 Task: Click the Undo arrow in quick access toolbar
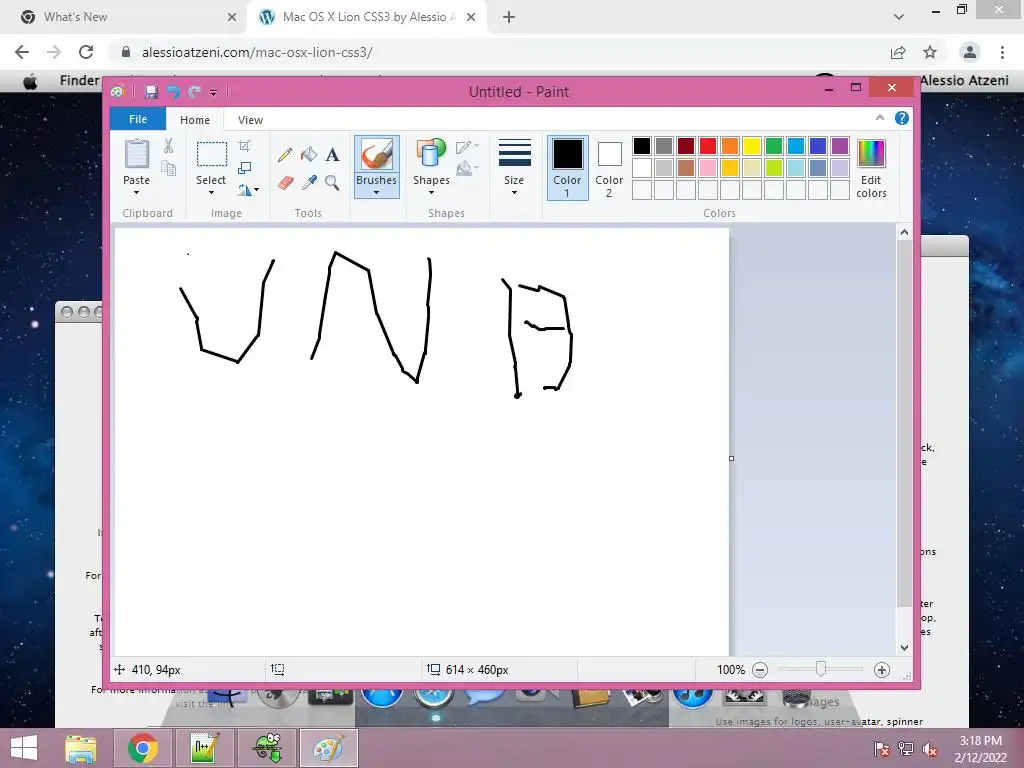[x=173, y=92]
